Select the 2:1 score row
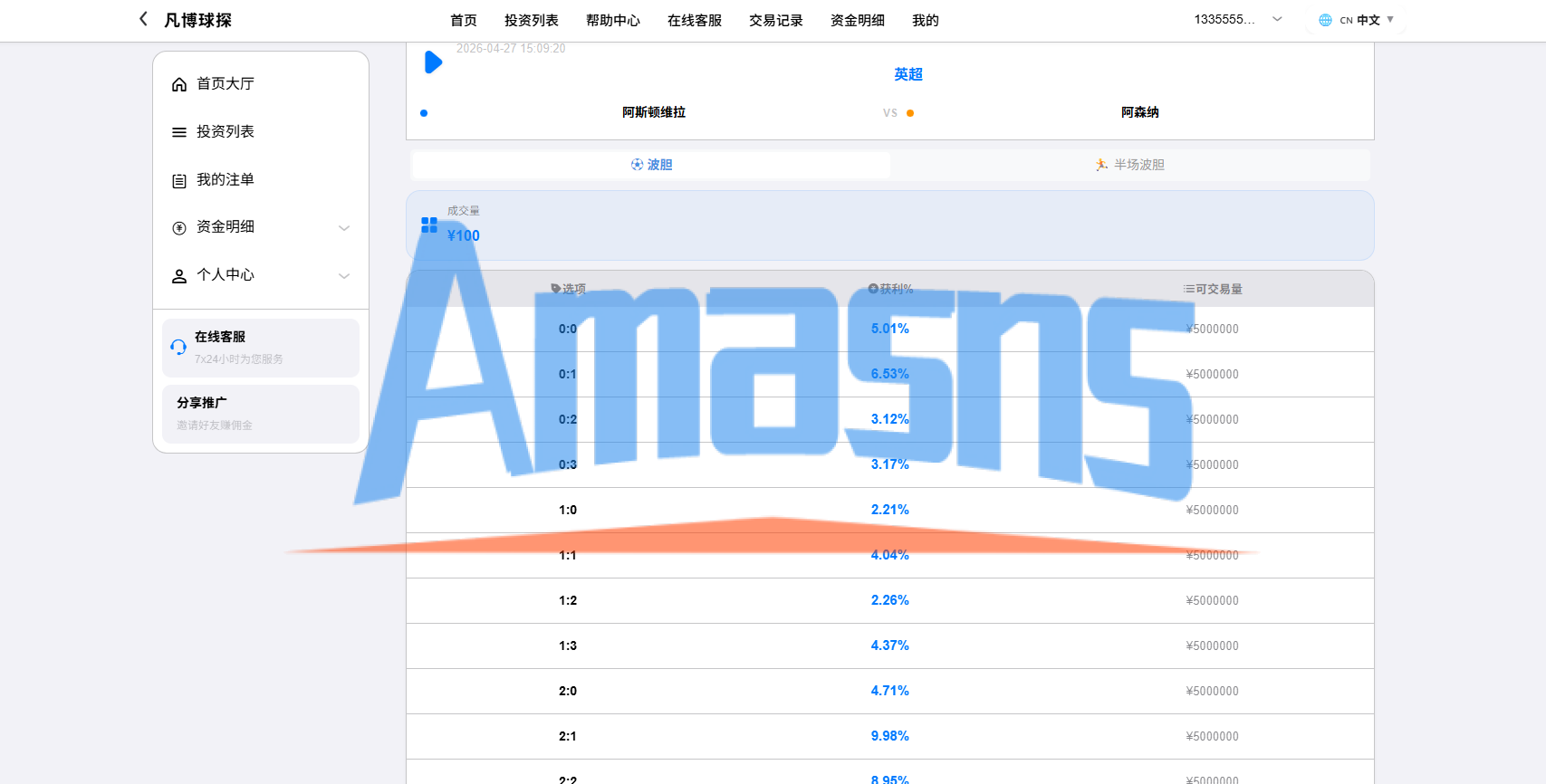The image size is (1546, 784). click(890, 737)
